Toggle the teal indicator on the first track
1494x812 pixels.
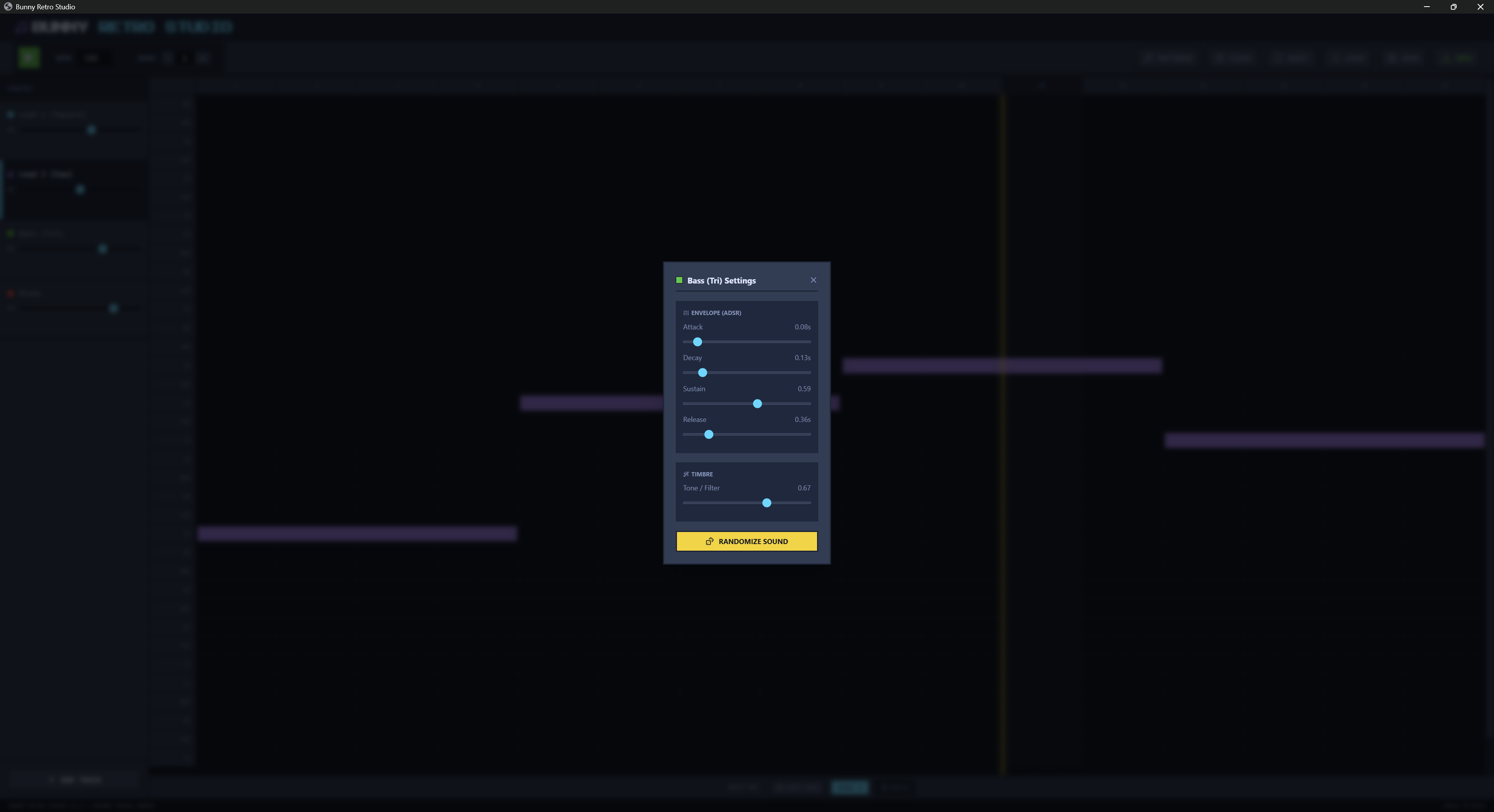[x=10, y=114]
